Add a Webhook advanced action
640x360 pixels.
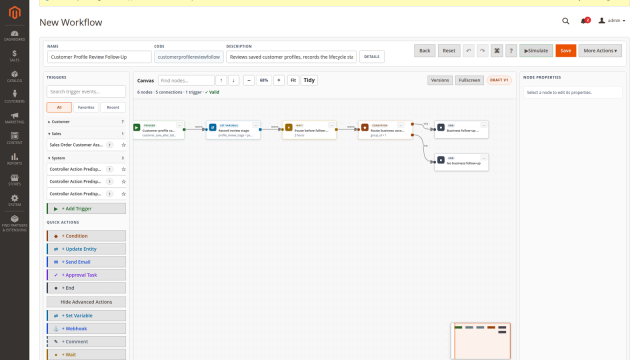coord(86,329)
